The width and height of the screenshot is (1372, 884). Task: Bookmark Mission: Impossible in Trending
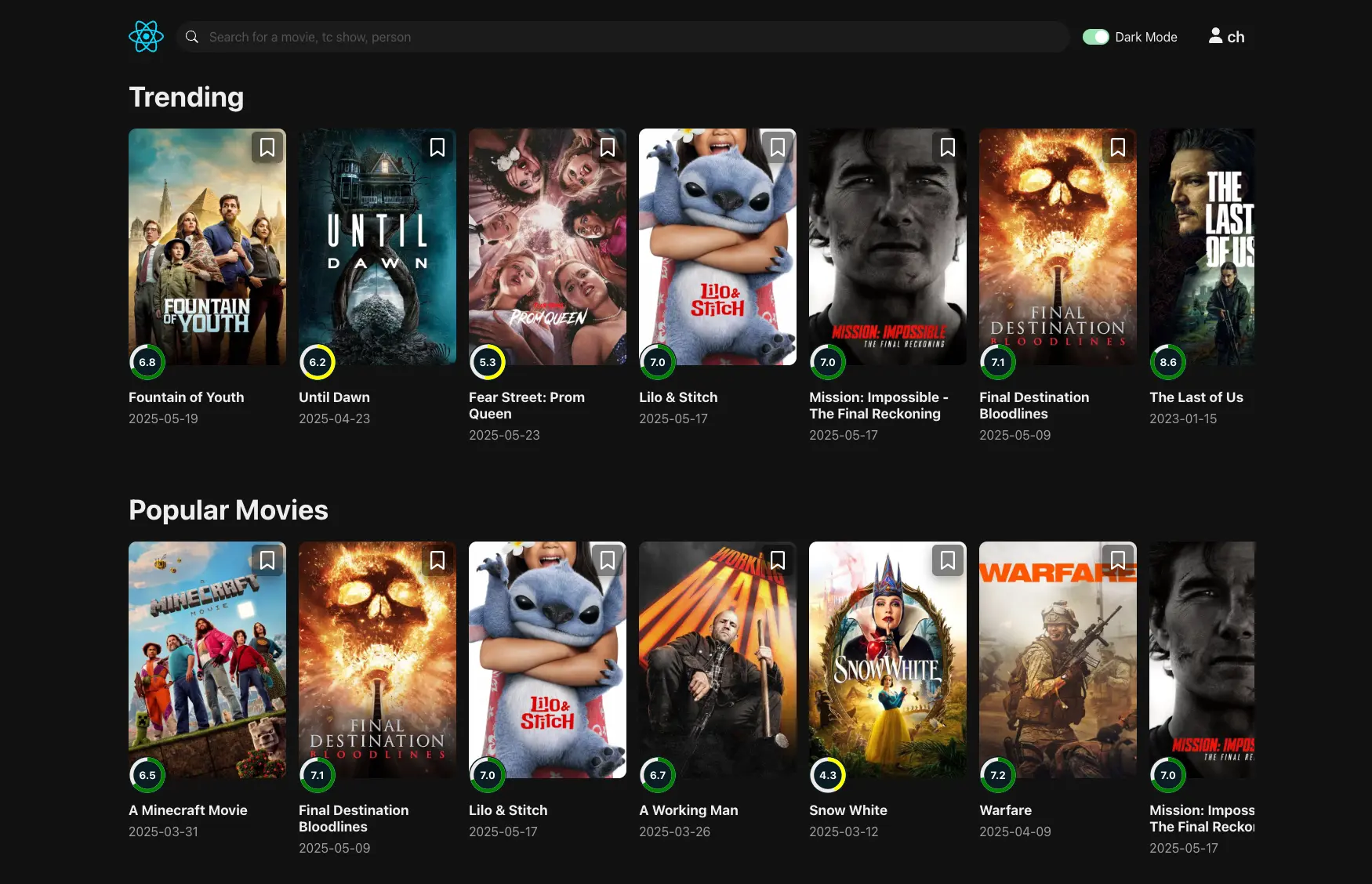(948, 147)
